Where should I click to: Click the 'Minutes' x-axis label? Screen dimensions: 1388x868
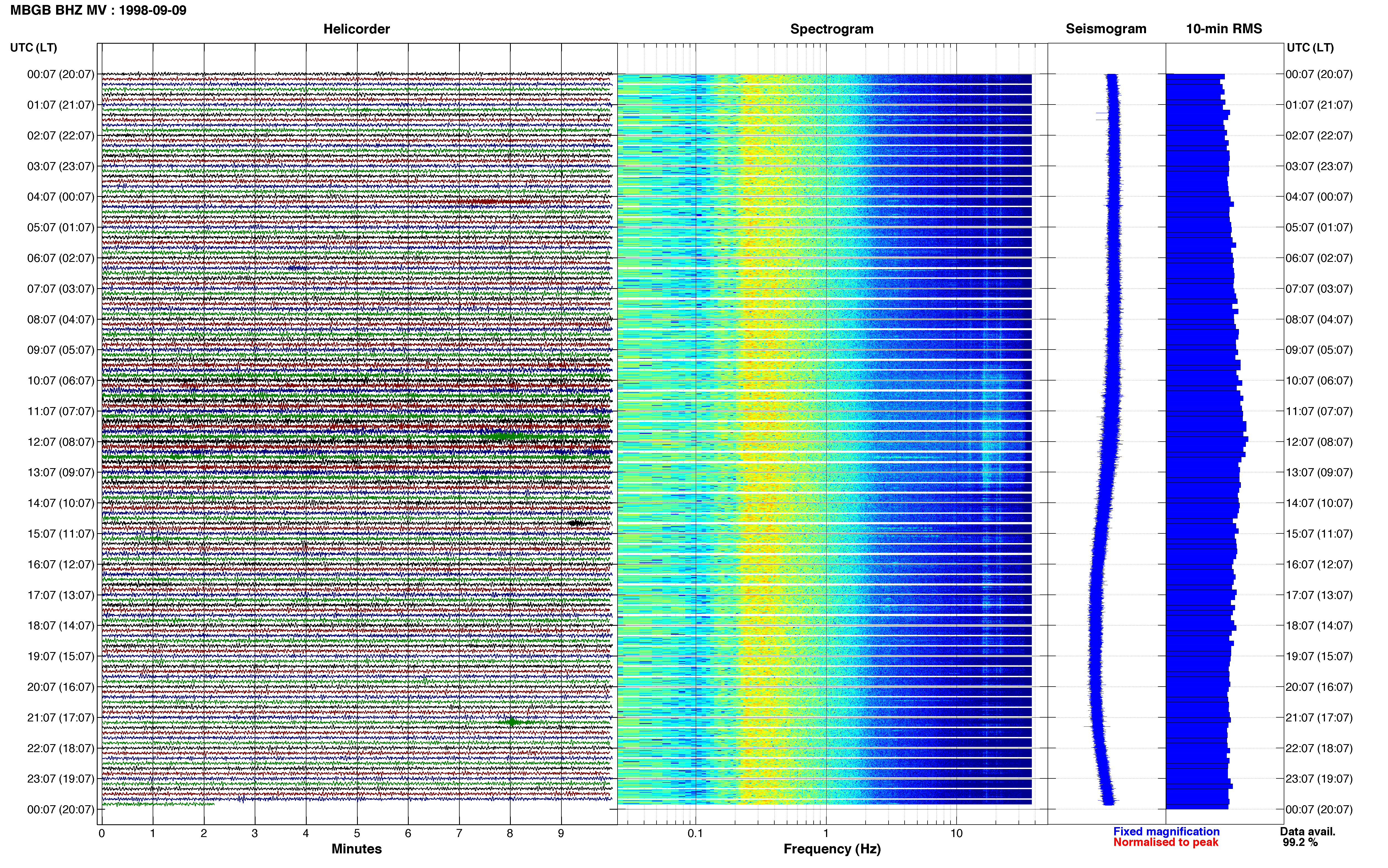point(356,849)
